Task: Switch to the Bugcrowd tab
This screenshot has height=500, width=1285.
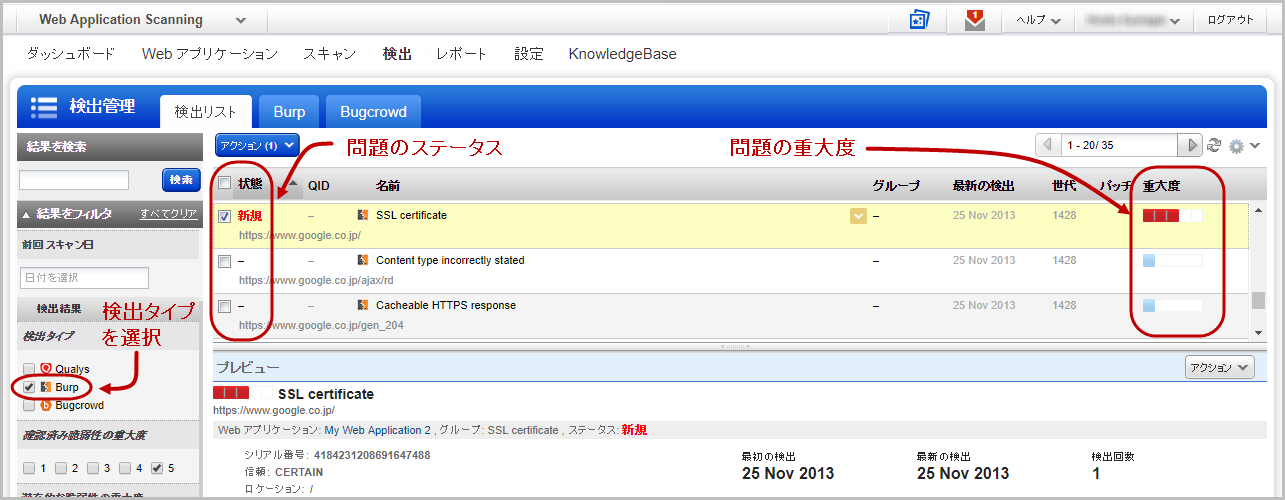Action: pos(373,112)
